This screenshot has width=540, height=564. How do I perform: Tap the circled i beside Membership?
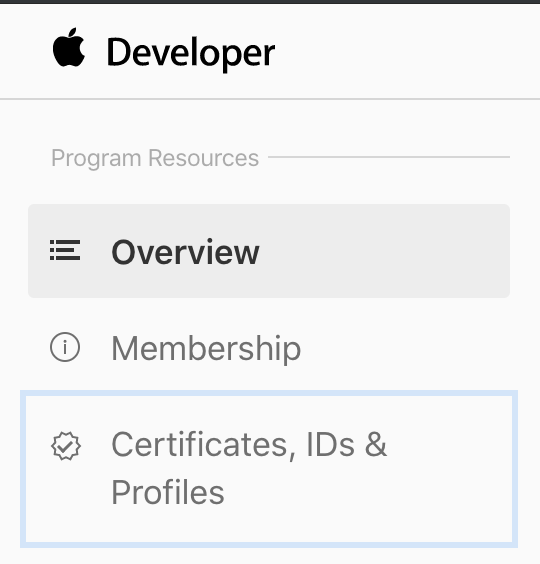[65, 347]
